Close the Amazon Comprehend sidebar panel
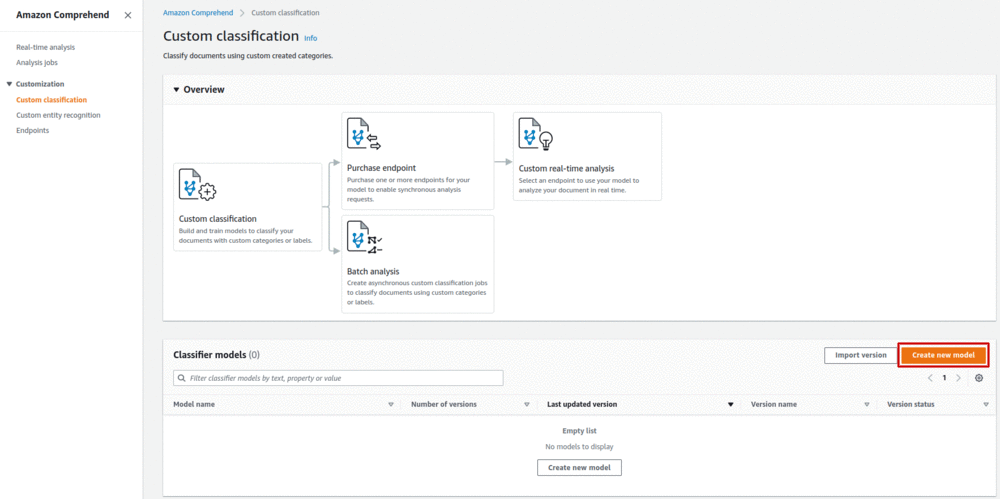1000x499 pixels. click(x=127, y=15)
